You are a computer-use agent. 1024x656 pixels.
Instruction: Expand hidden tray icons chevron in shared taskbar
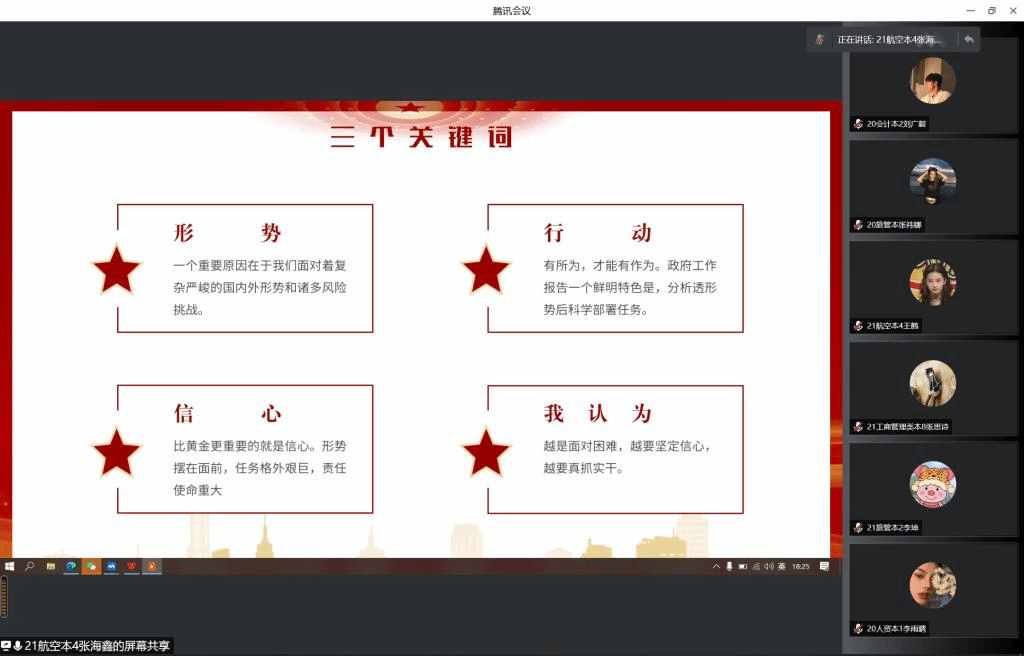[716, 566]
